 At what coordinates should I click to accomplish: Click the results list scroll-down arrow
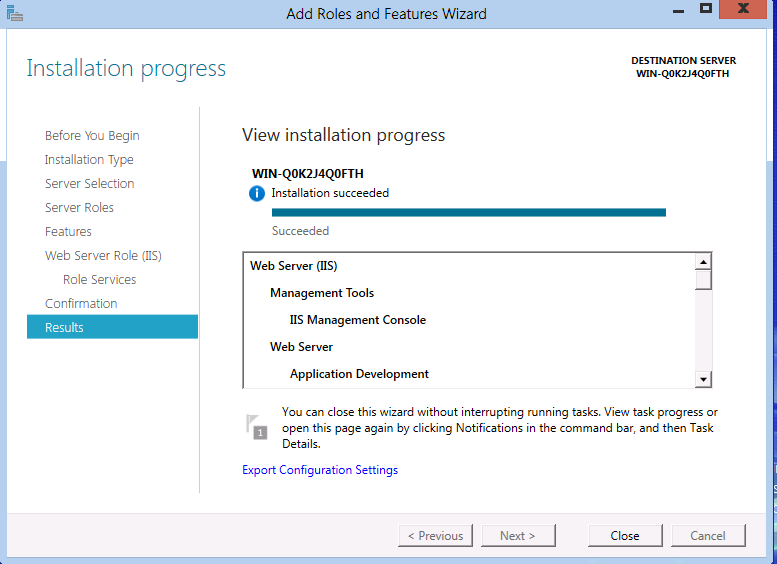[703, 379]
